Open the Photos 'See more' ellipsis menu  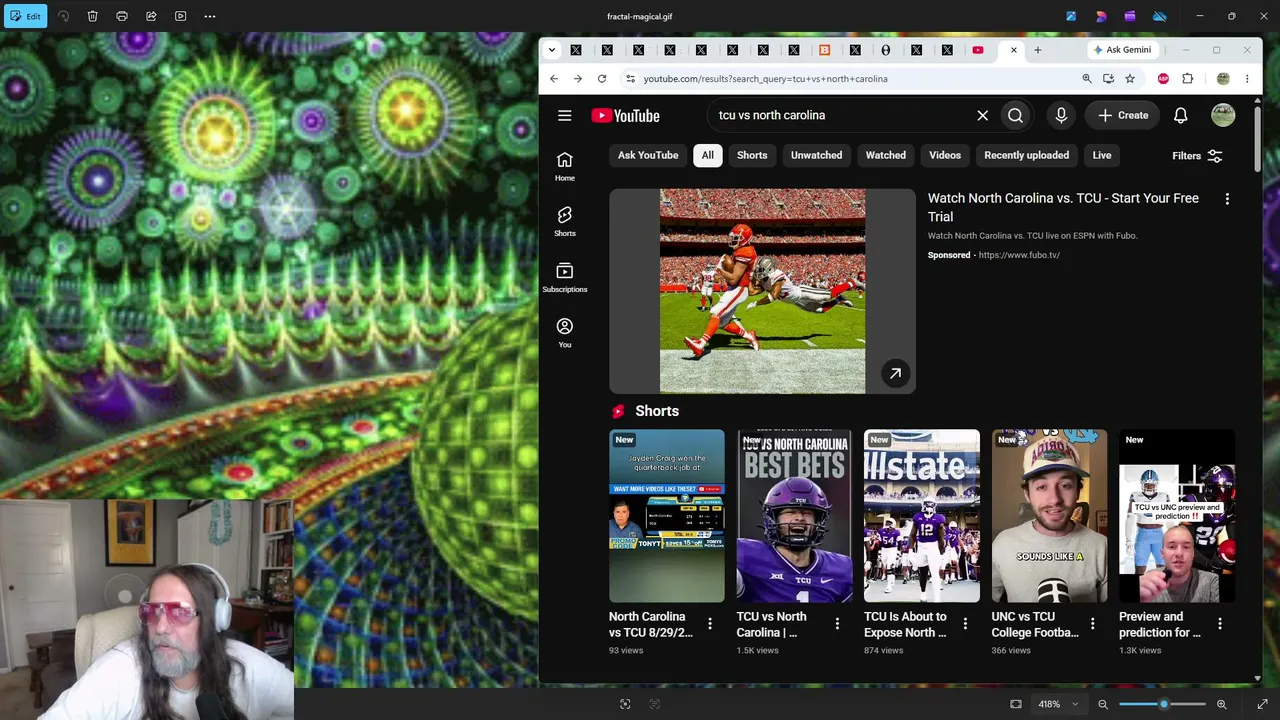[x=210, y=16]
